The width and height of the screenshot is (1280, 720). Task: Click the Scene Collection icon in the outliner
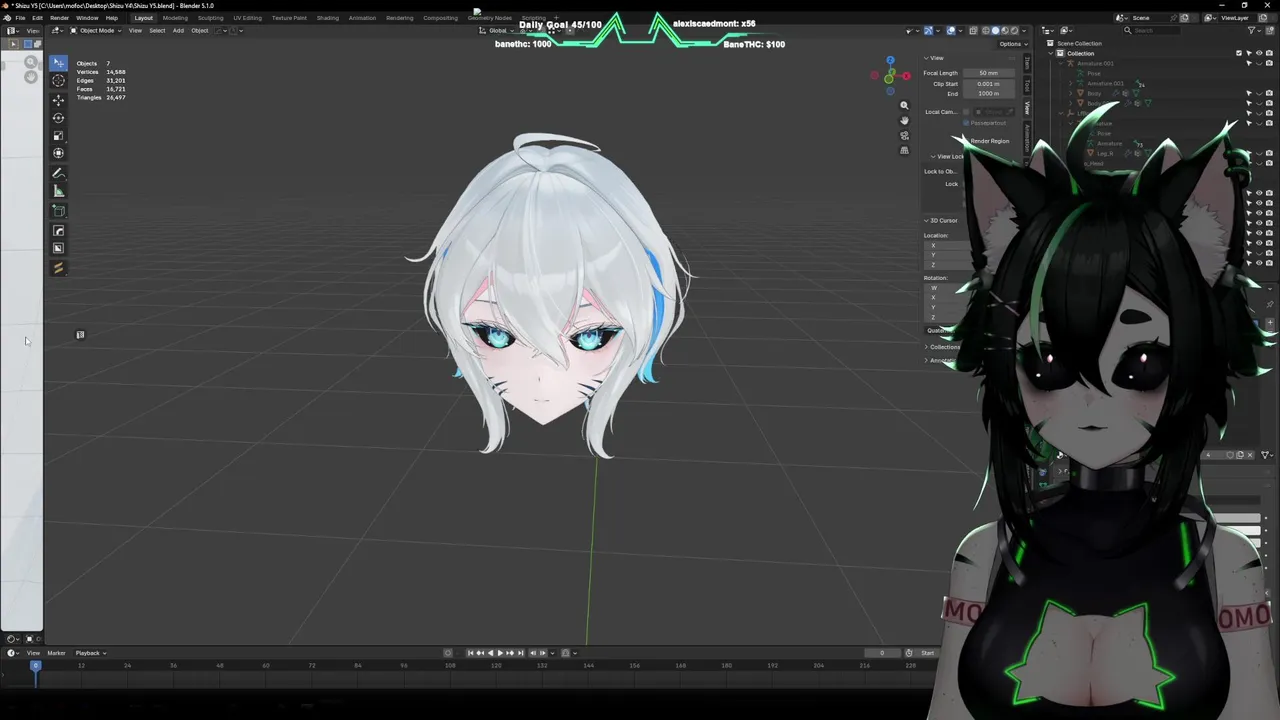point(1050,43)
